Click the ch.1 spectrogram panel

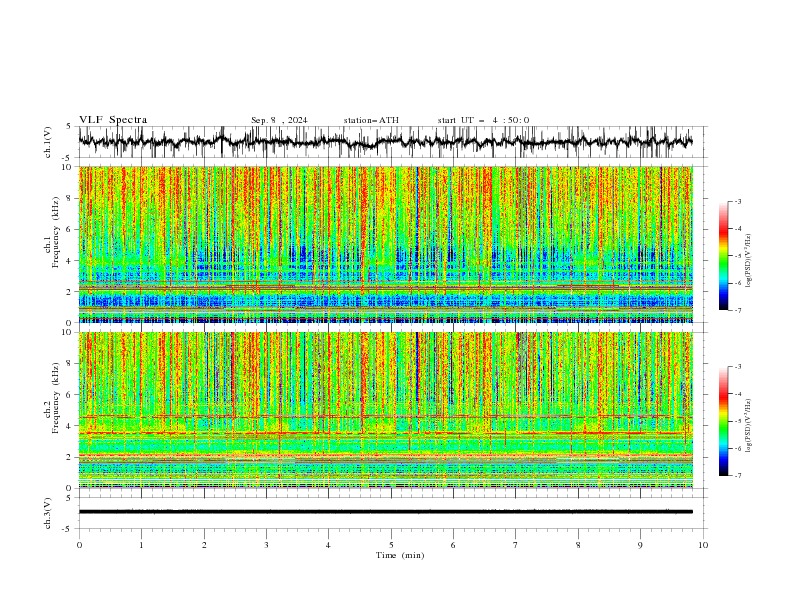pos(385,244)
